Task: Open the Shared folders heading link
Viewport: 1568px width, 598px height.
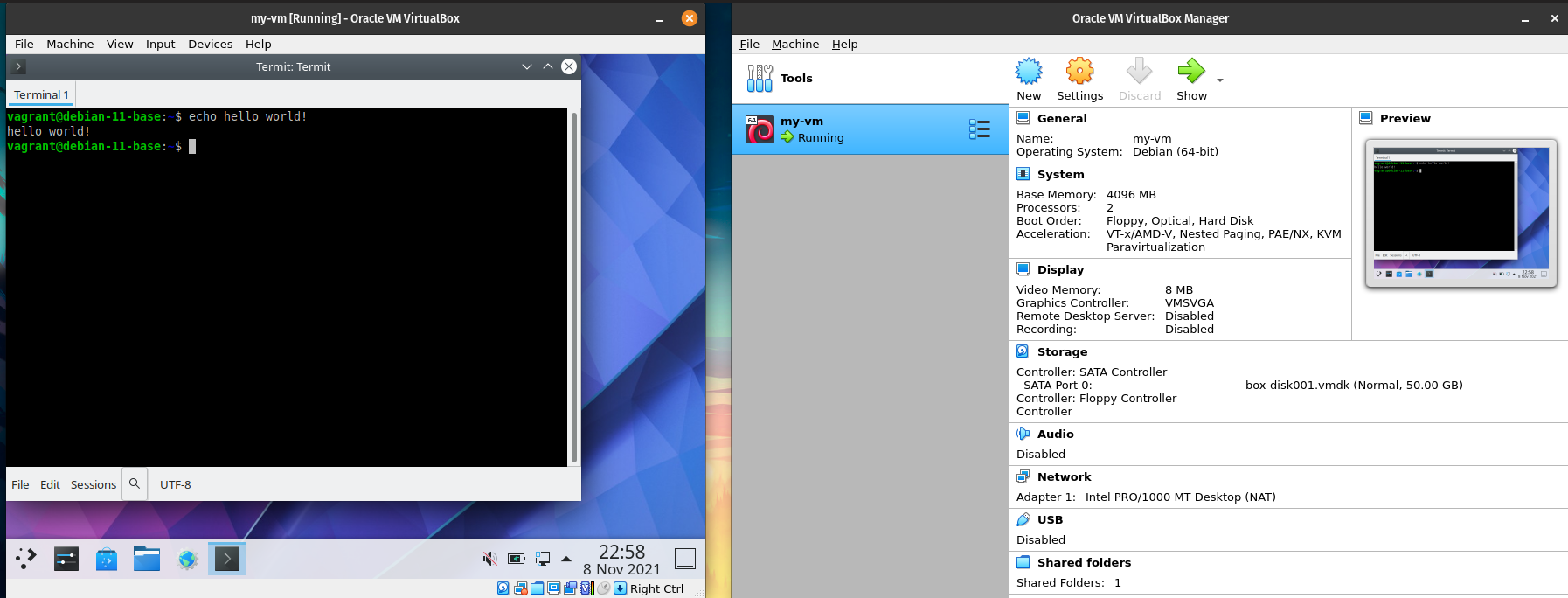Action: [1084, 562]
